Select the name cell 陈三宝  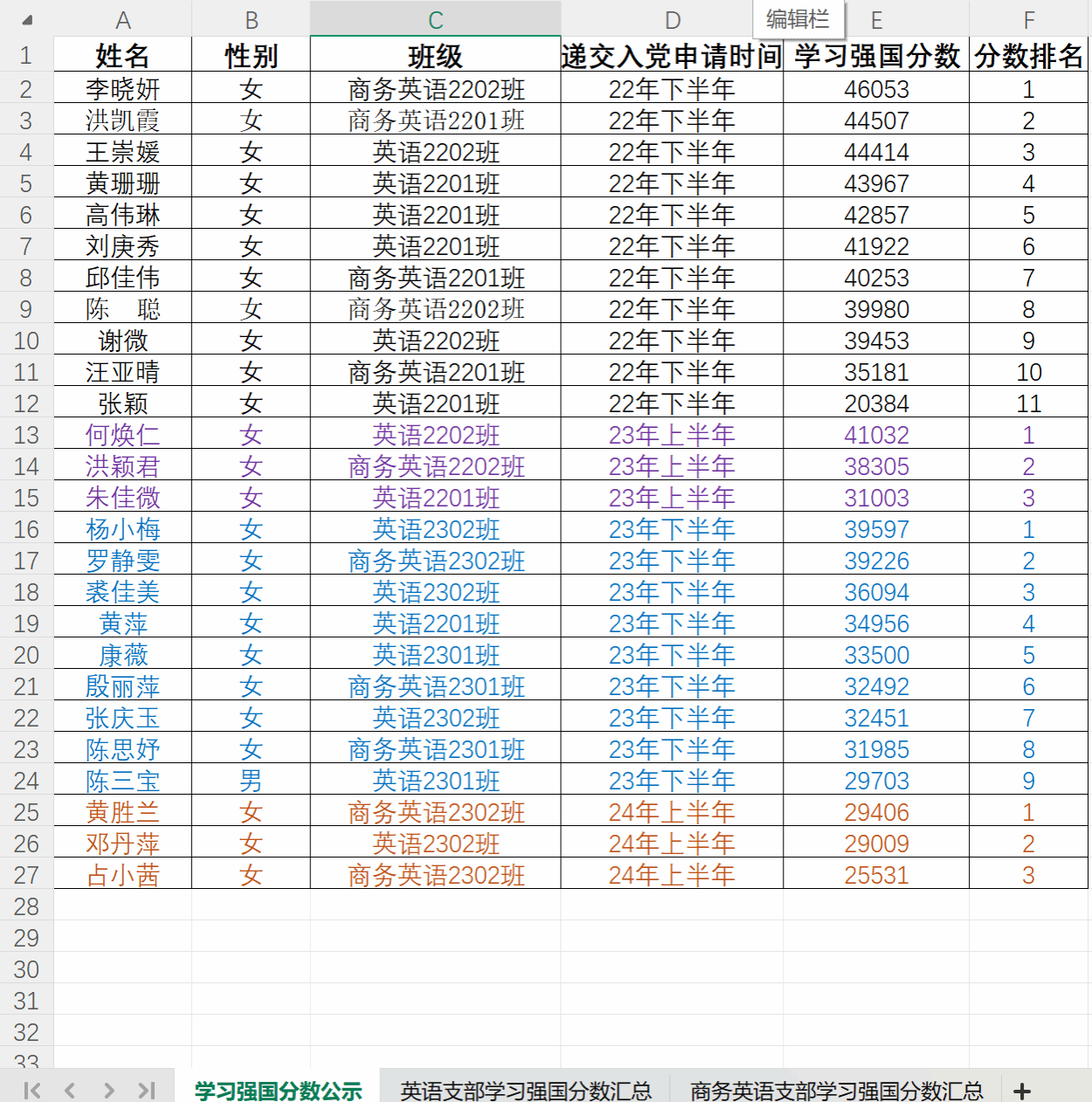[123, 781]
